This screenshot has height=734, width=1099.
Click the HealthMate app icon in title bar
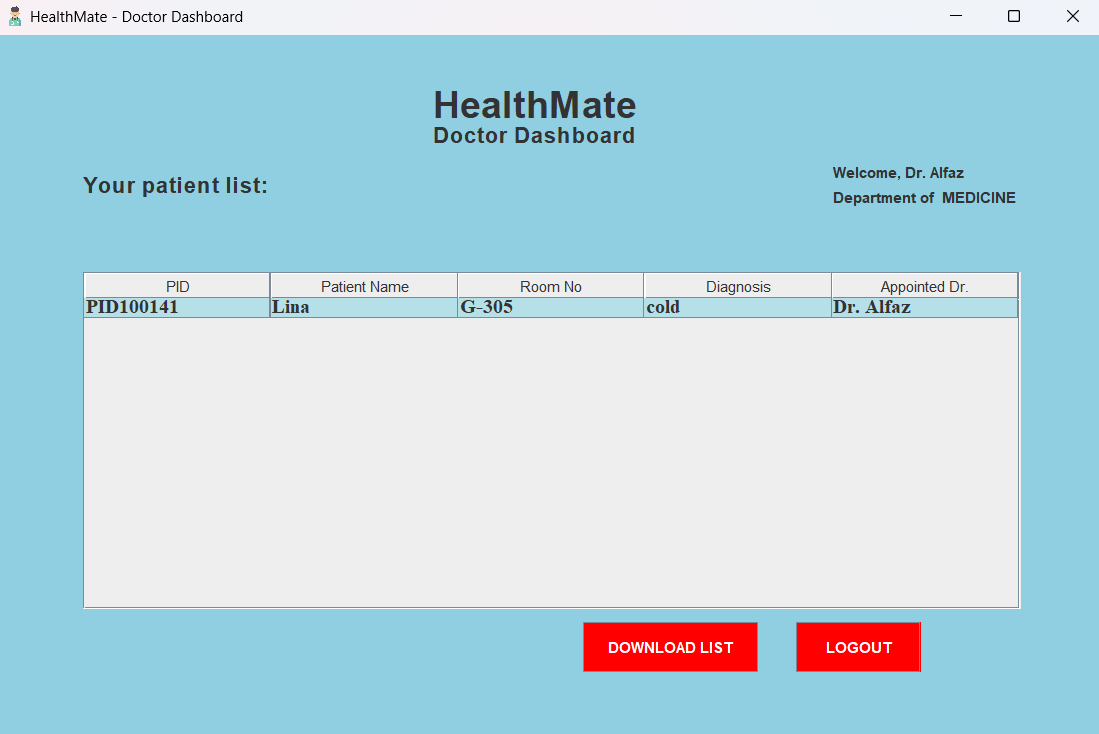coord(15,16)
